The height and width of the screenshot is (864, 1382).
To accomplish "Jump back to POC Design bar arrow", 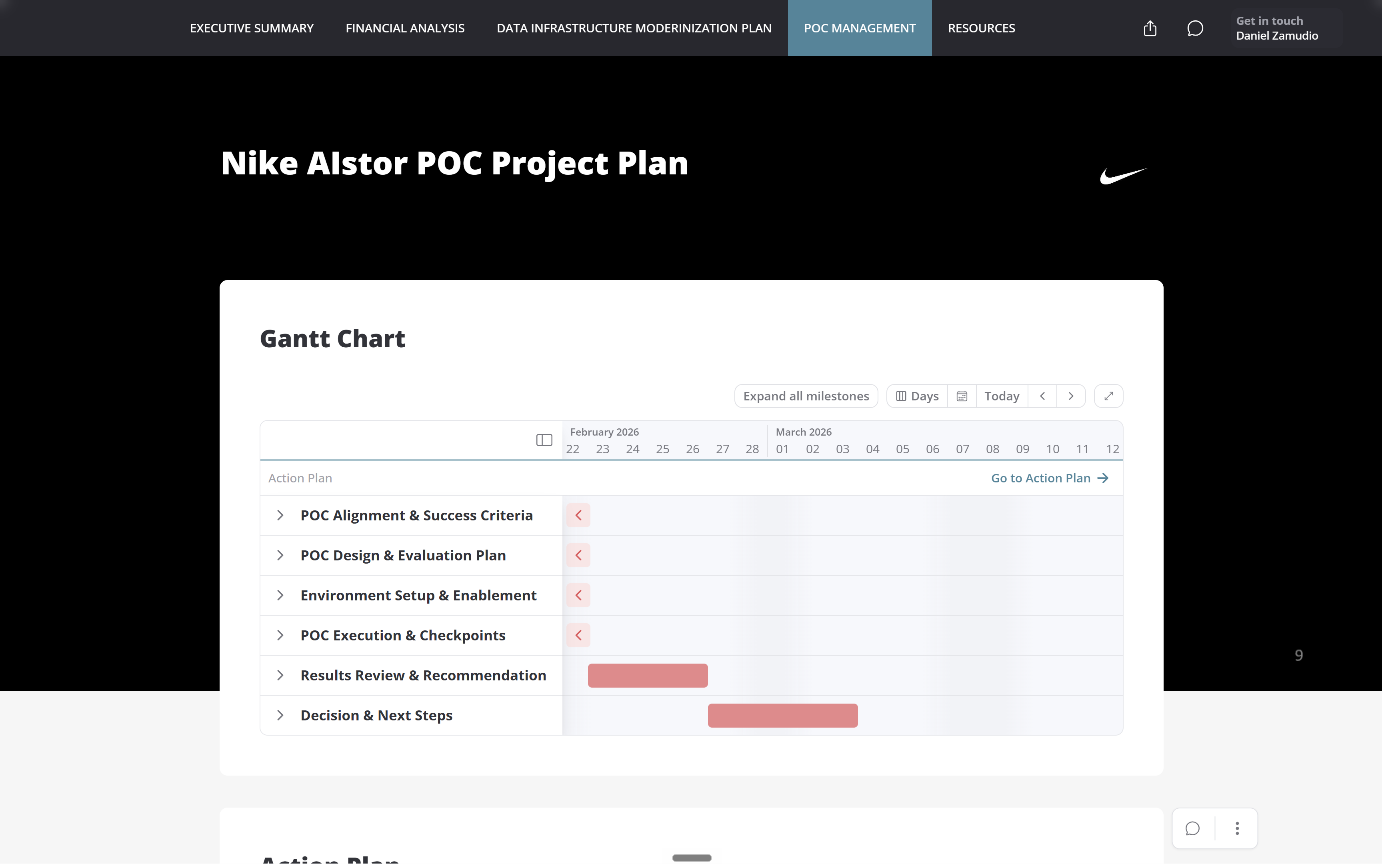I will pos(578,555).
